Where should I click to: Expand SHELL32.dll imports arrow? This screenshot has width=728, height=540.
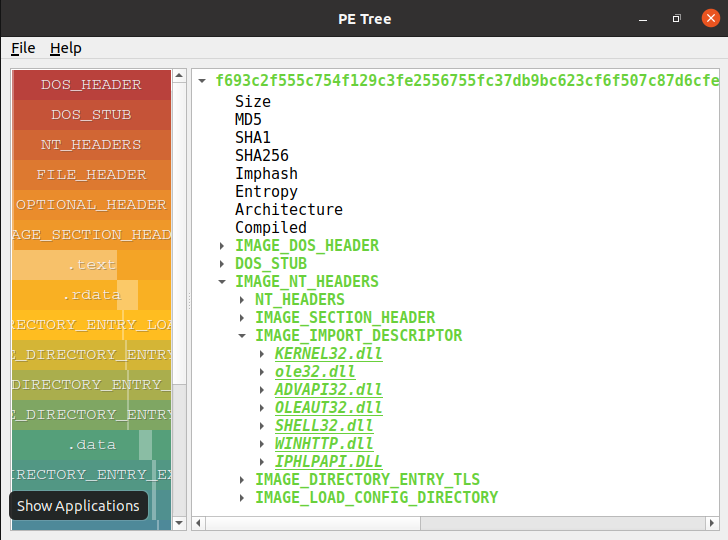[262, 426]
